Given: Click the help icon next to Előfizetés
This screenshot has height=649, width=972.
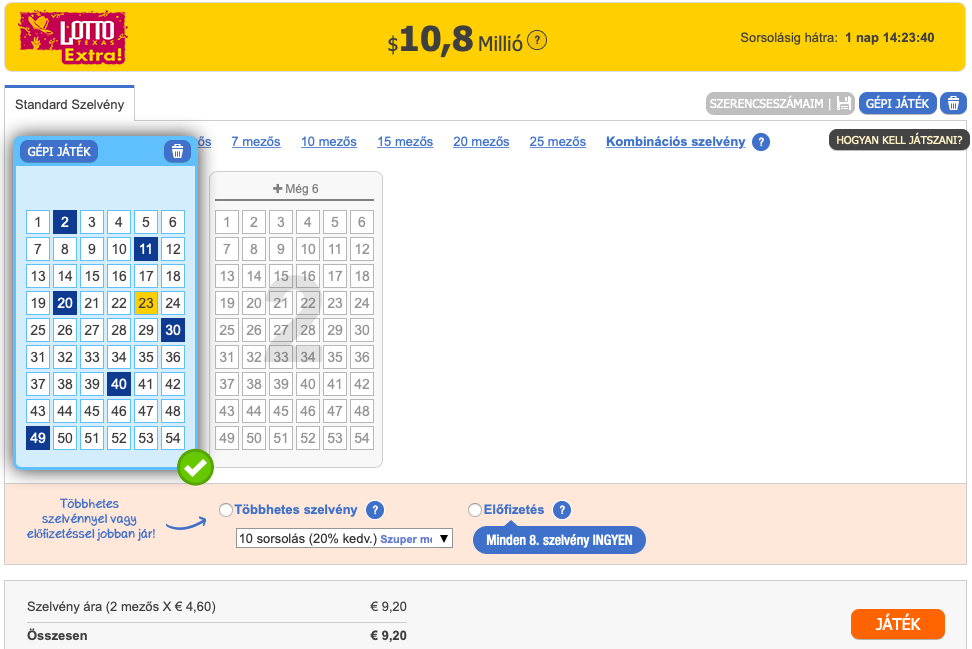Looking at the screenshot, I should 562,510.
